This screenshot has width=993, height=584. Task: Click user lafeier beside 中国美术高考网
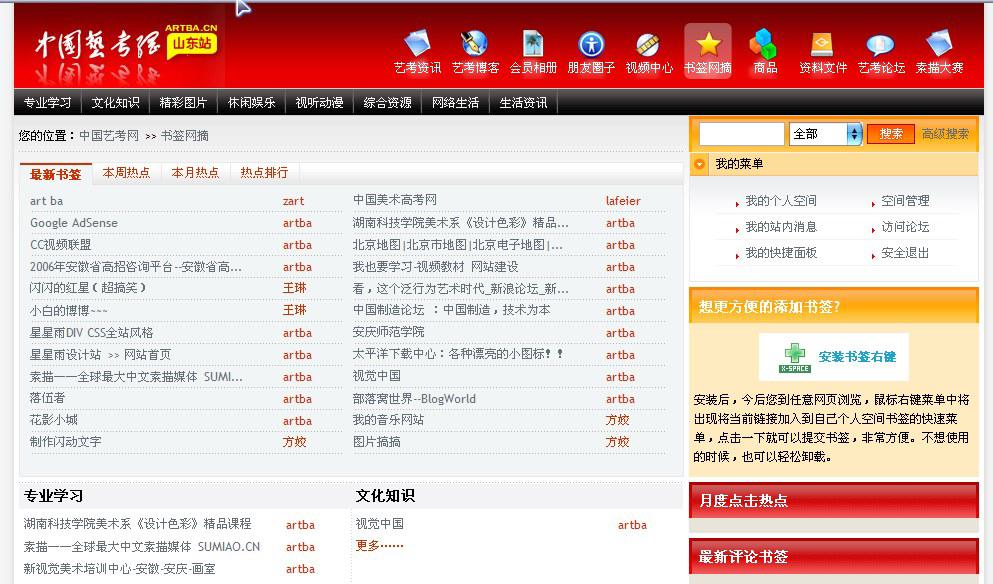coord(623,201)
